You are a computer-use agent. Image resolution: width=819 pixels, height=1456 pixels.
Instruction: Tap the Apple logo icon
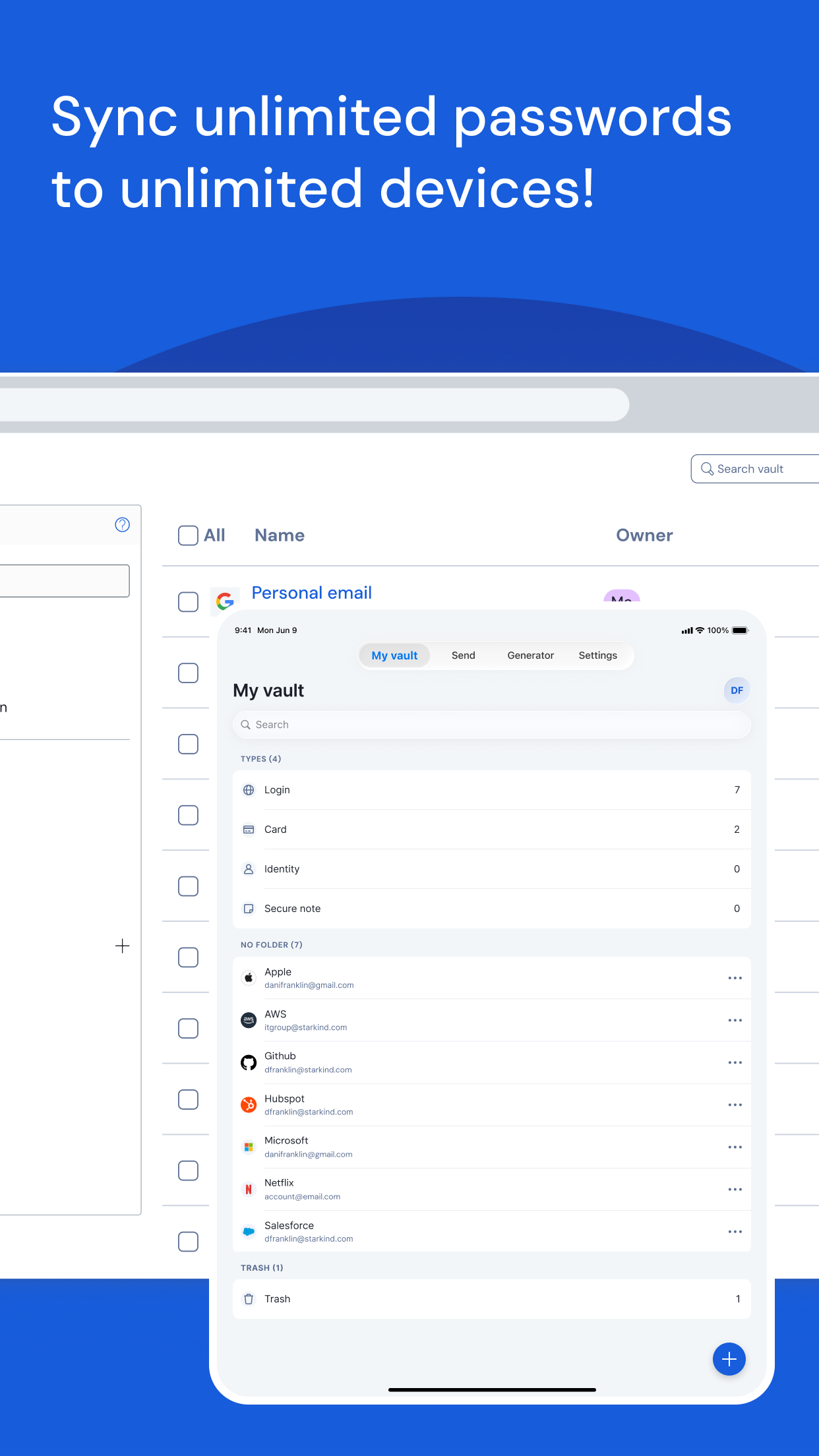(x=249, y=978)
